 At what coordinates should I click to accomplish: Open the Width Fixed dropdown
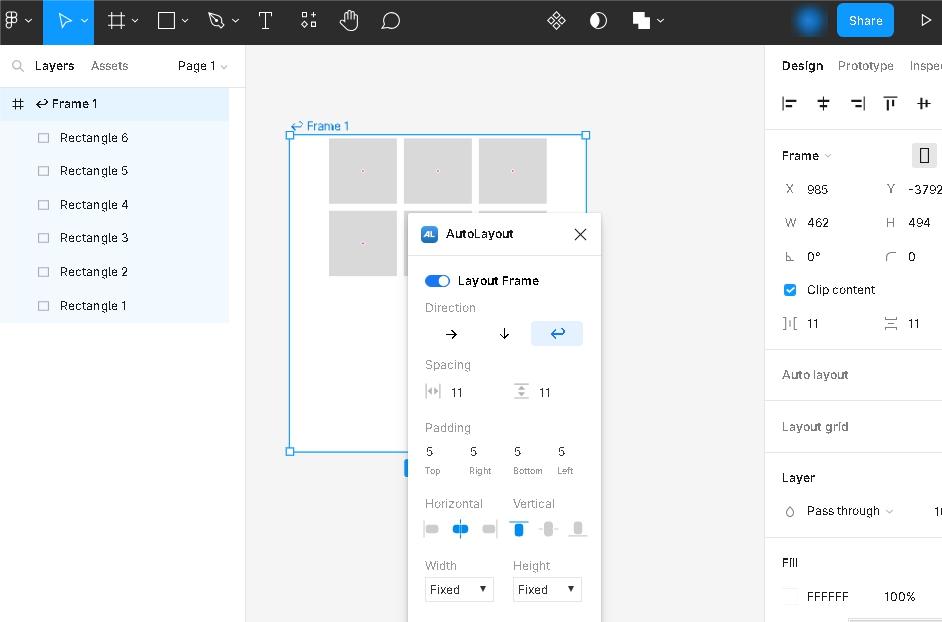[459, 590]
